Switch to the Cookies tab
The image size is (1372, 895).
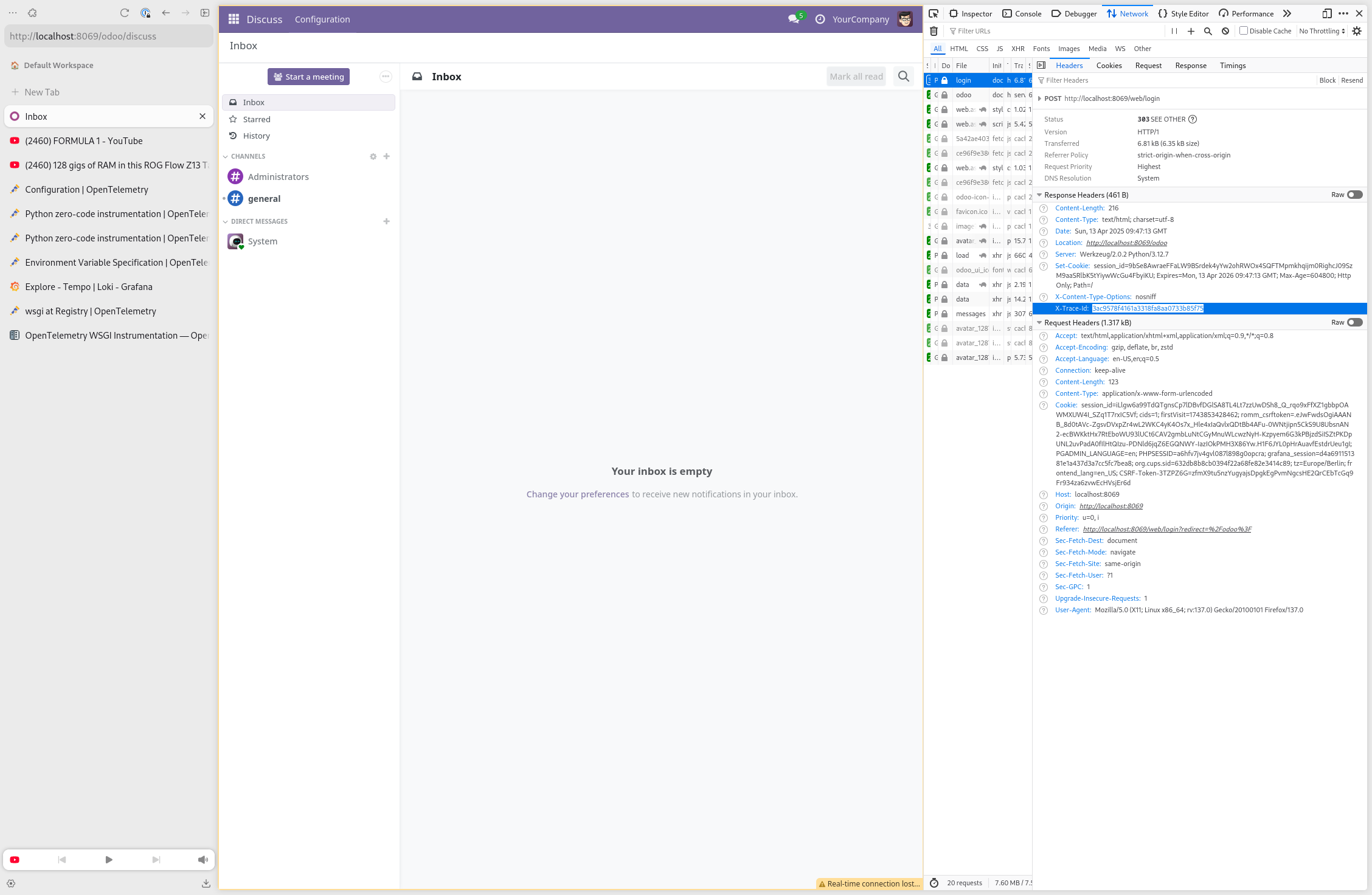[1109, 66]
